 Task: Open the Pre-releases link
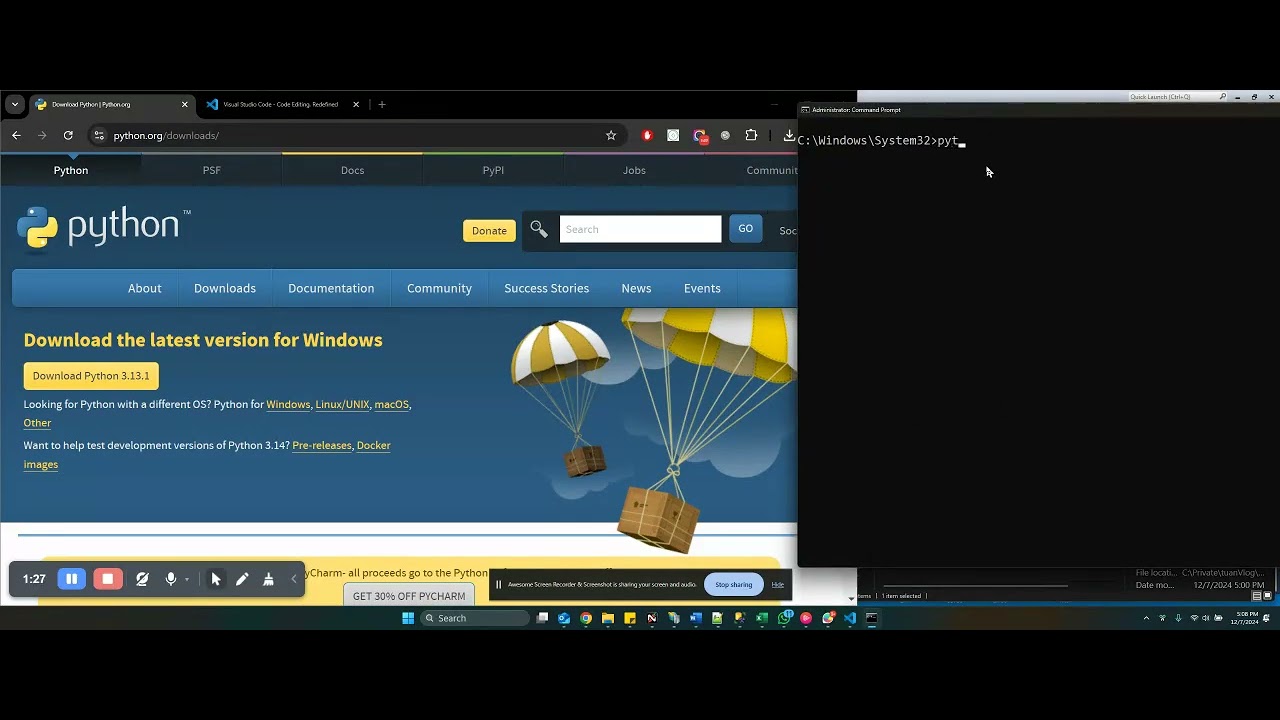point(322,445)
